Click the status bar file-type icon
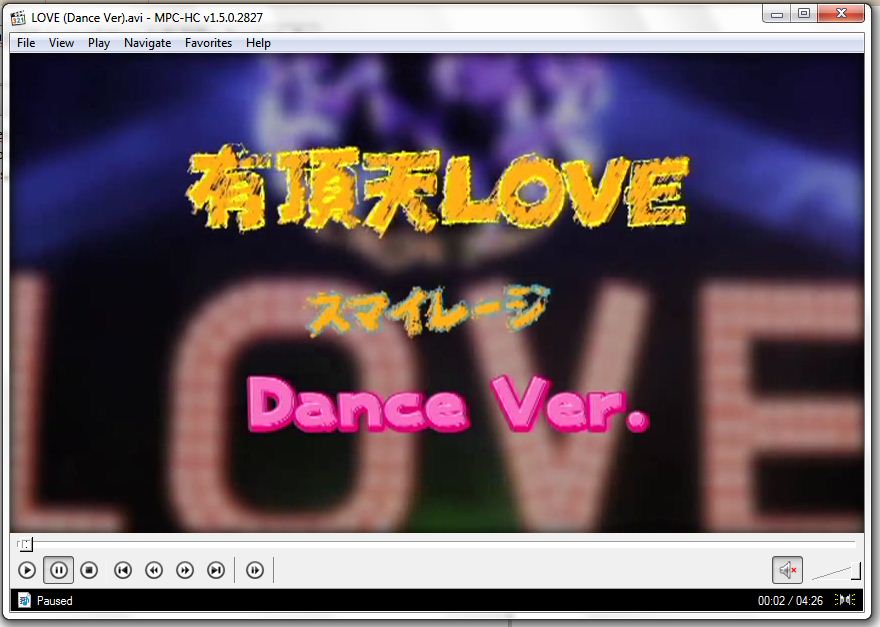This screenshot has height=627, width=880. [24, 600]
